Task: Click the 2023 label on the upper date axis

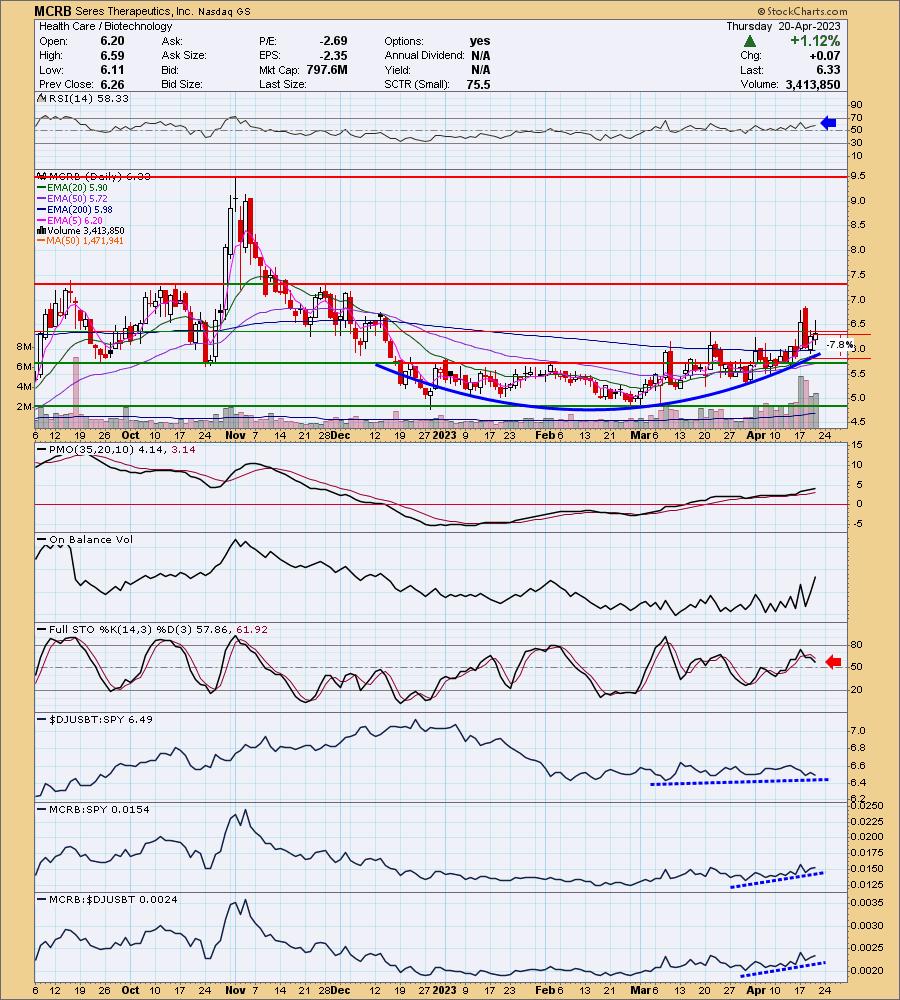Action: 444,435
